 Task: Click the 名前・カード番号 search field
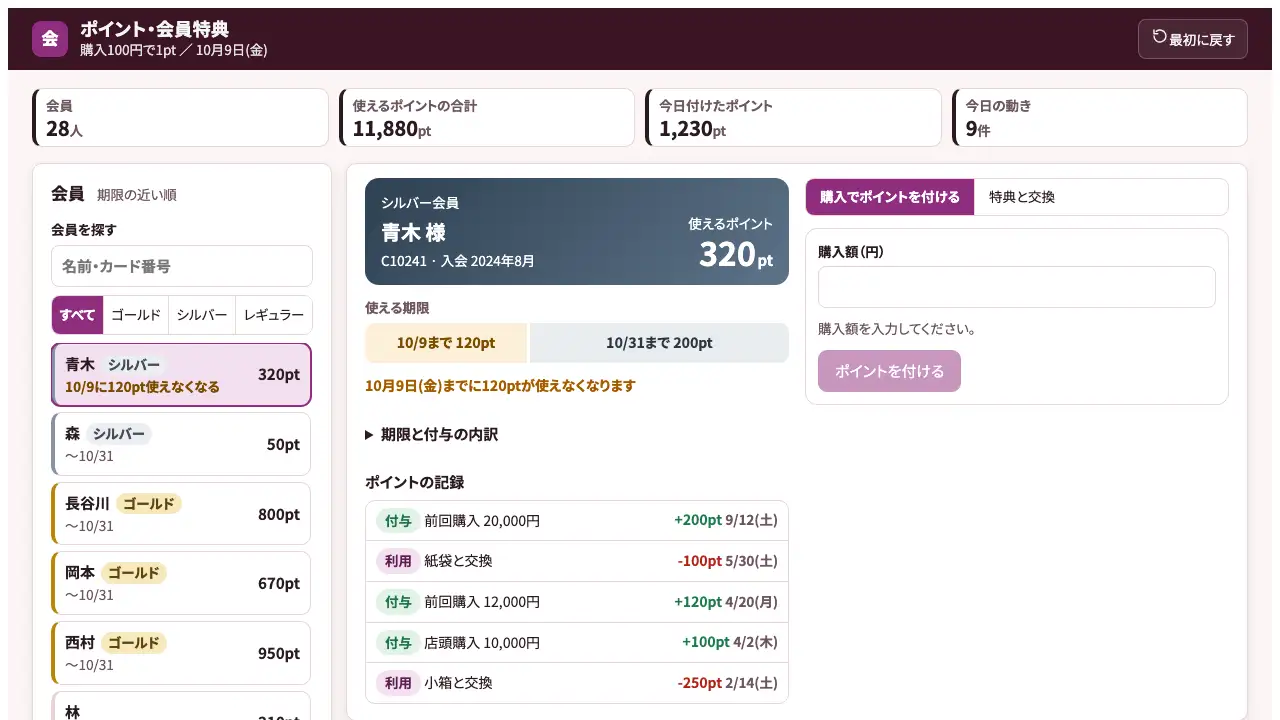(x=182, y=266)
